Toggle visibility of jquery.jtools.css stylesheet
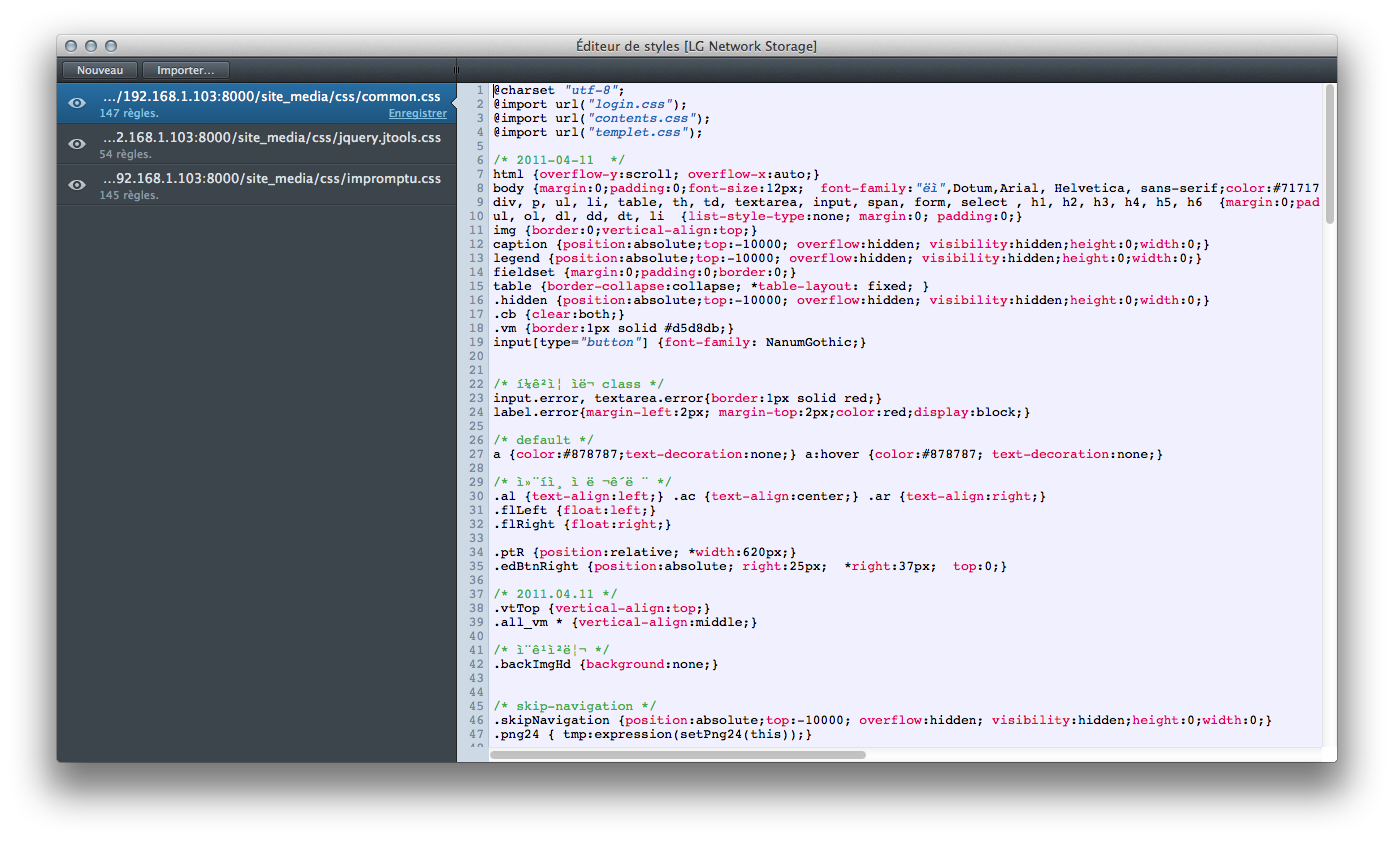1394x841 pixels. point(76,144)
